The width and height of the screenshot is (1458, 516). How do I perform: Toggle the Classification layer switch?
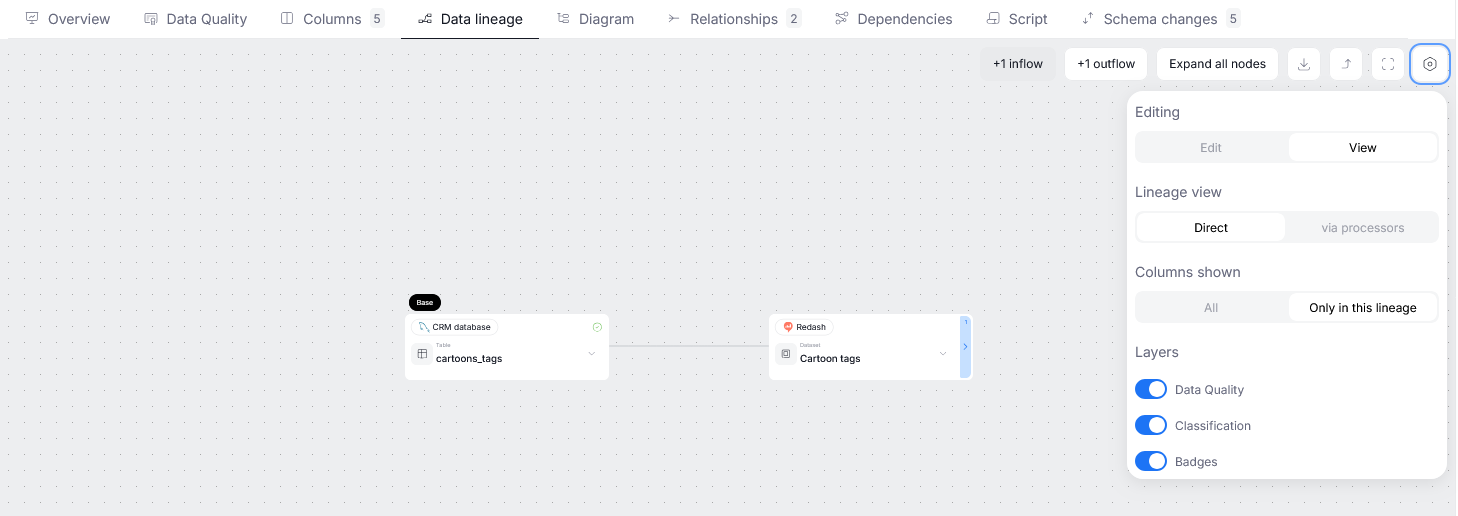[x=1151, y=425]
